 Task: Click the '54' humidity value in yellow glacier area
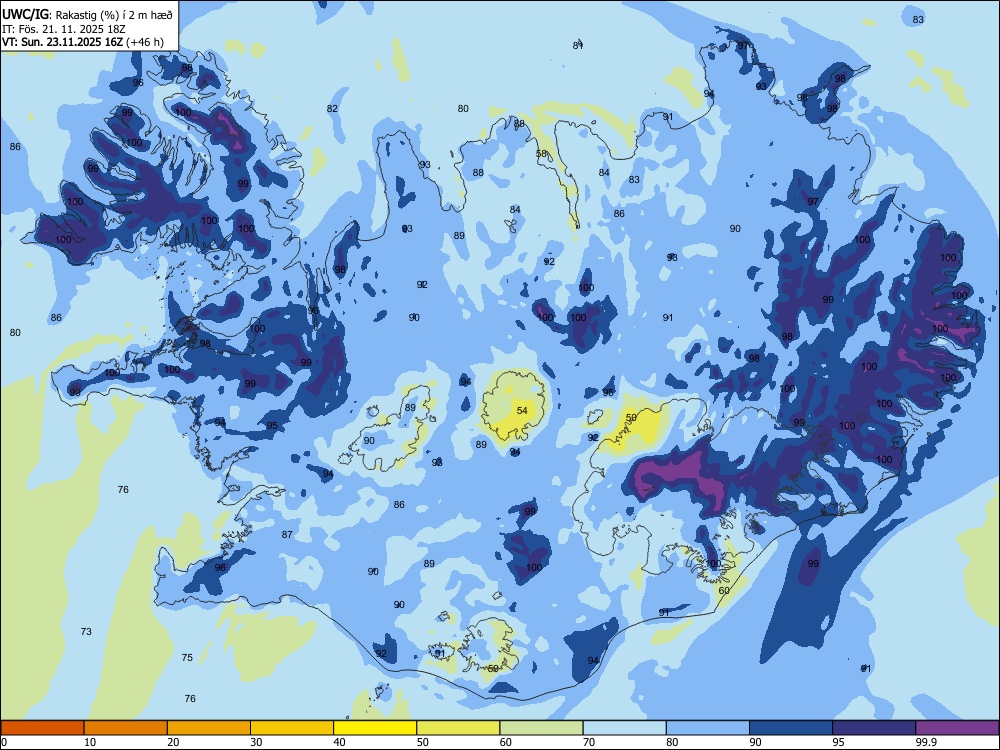pyautogui.click(x=522, y=410)
